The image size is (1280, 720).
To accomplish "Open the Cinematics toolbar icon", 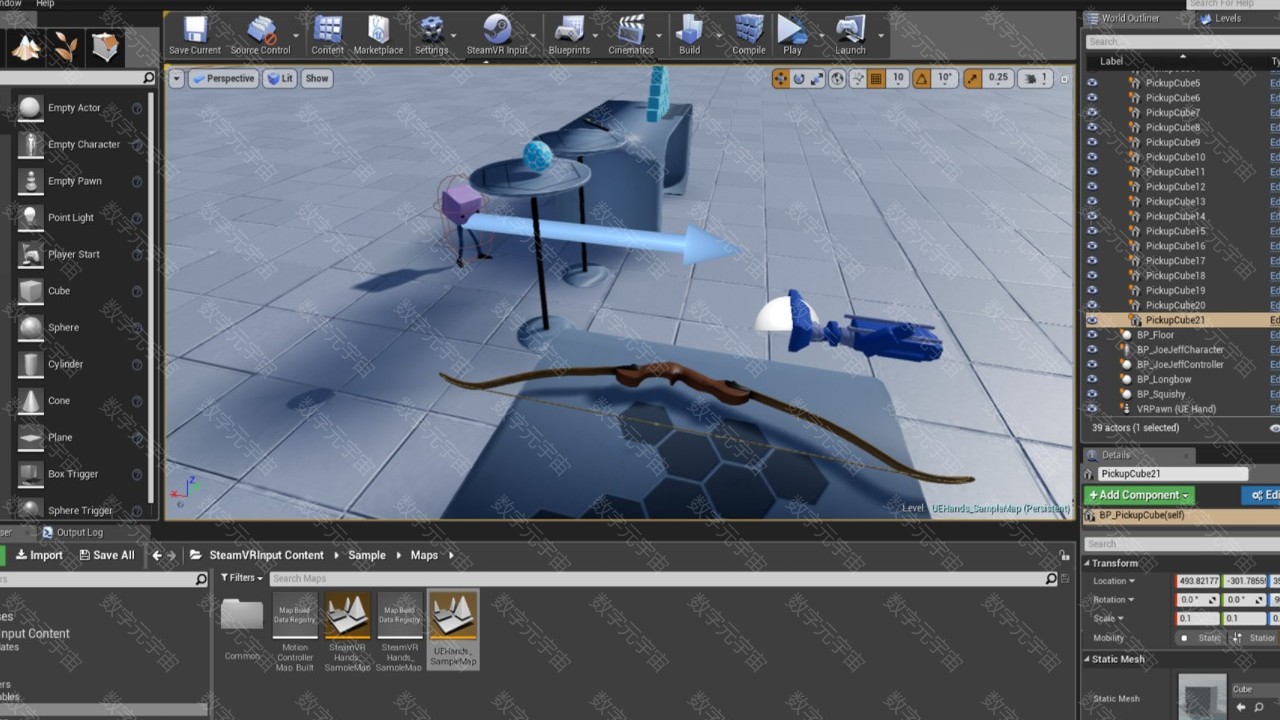I will click(631, 35).
